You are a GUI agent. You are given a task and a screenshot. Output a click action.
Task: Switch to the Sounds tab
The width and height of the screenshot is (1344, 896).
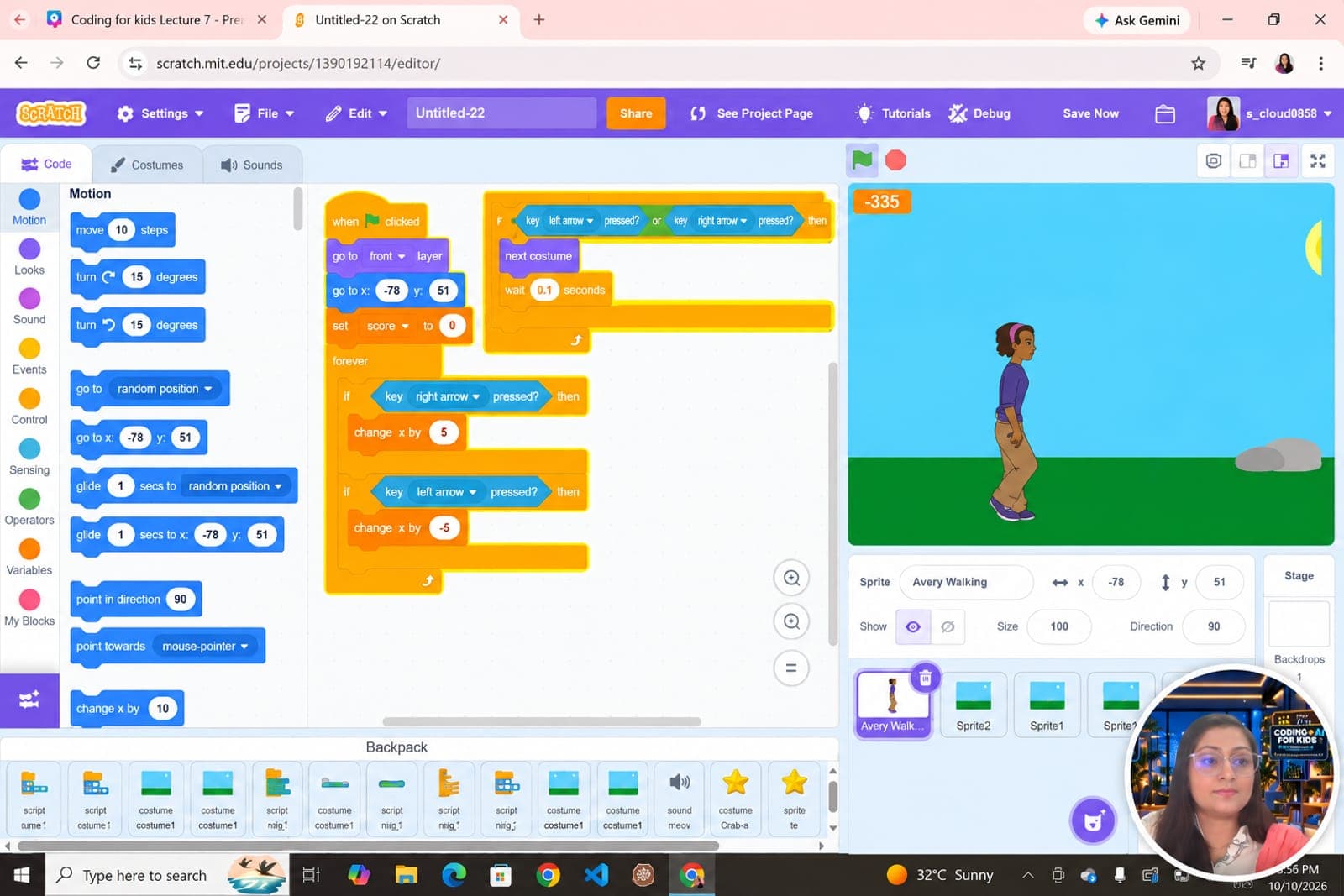tap(252, 165)
